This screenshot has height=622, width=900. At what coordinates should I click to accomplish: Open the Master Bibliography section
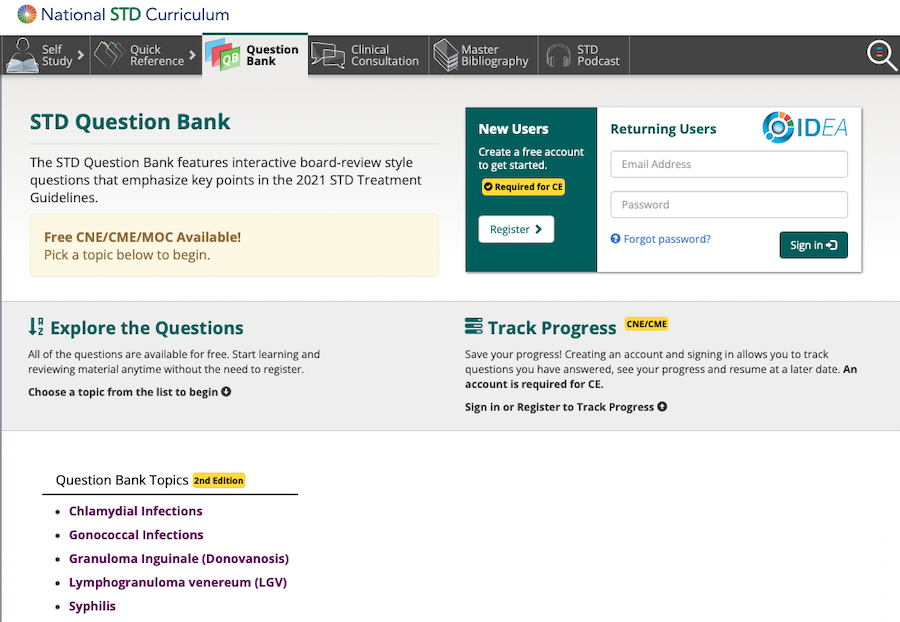483,55
